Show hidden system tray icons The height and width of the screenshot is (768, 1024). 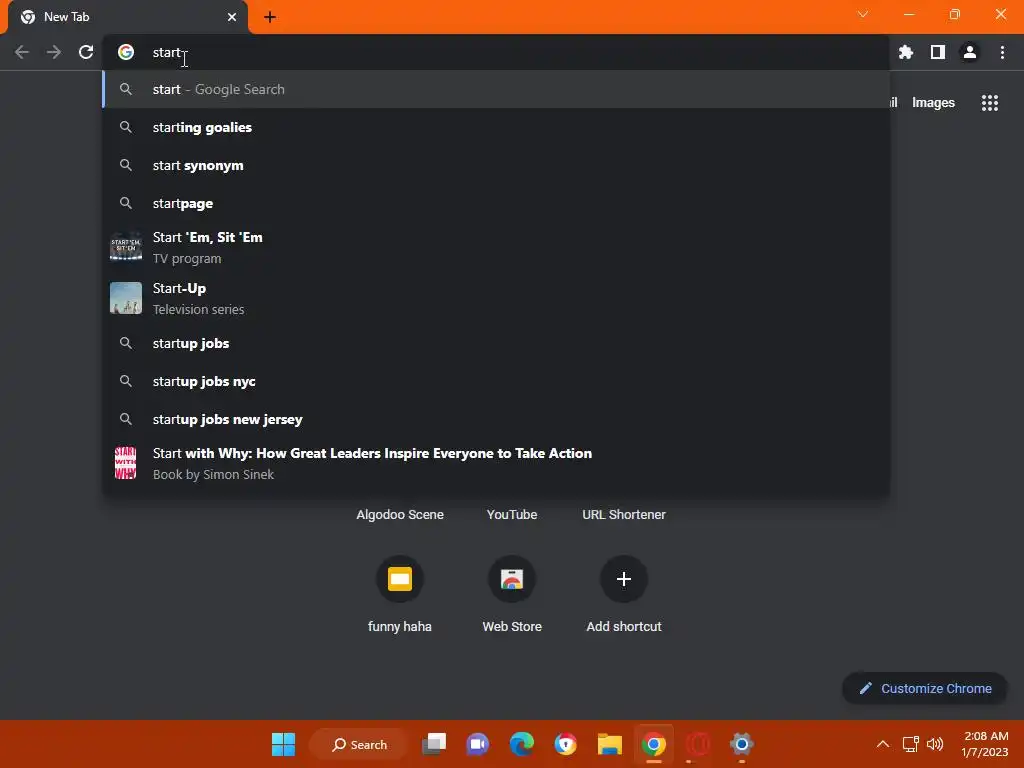pos(882,744)
